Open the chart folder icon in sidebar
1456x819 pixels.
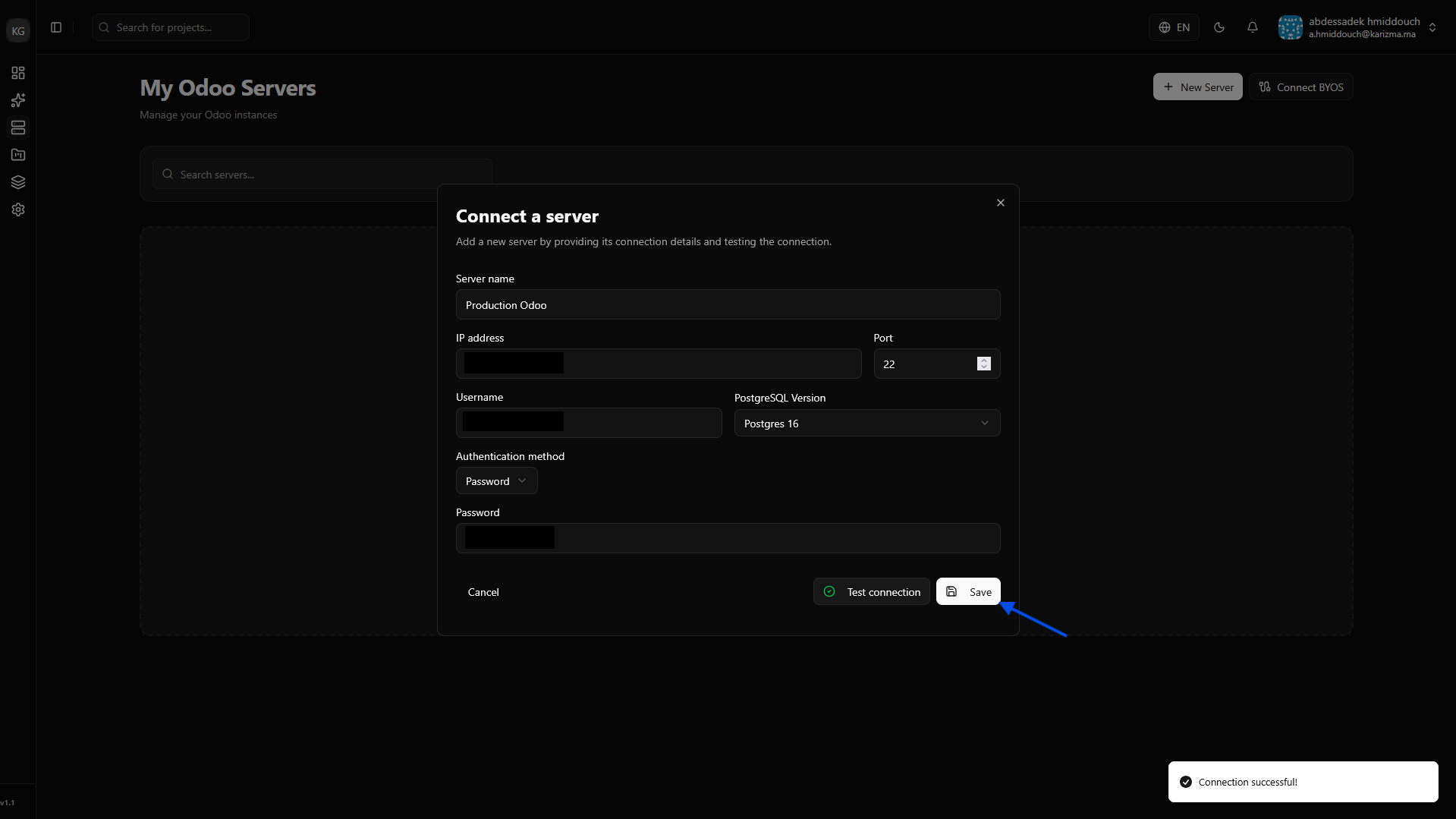[x=18, y=155]
